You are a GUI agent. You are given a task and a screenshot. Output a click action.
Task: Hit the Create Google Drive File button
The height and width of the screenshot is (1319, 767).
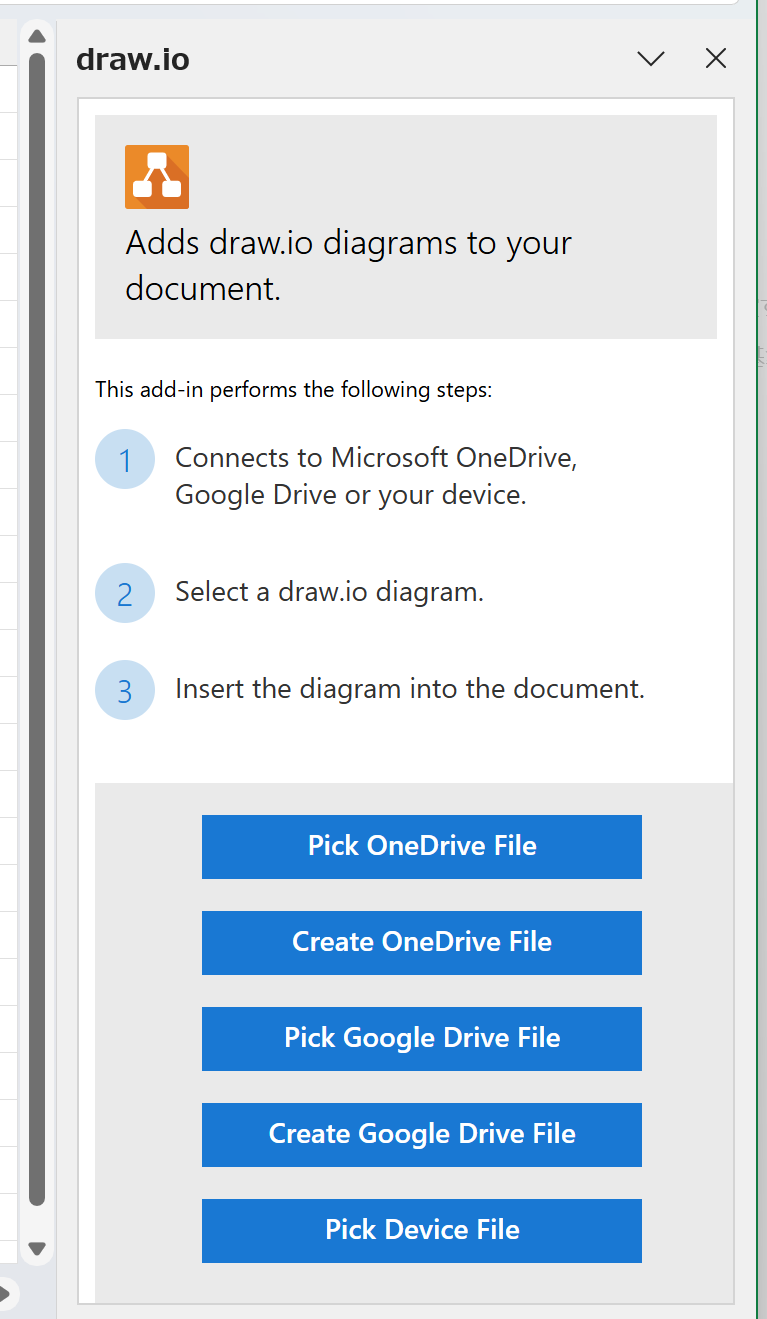tap(421, 1134)
